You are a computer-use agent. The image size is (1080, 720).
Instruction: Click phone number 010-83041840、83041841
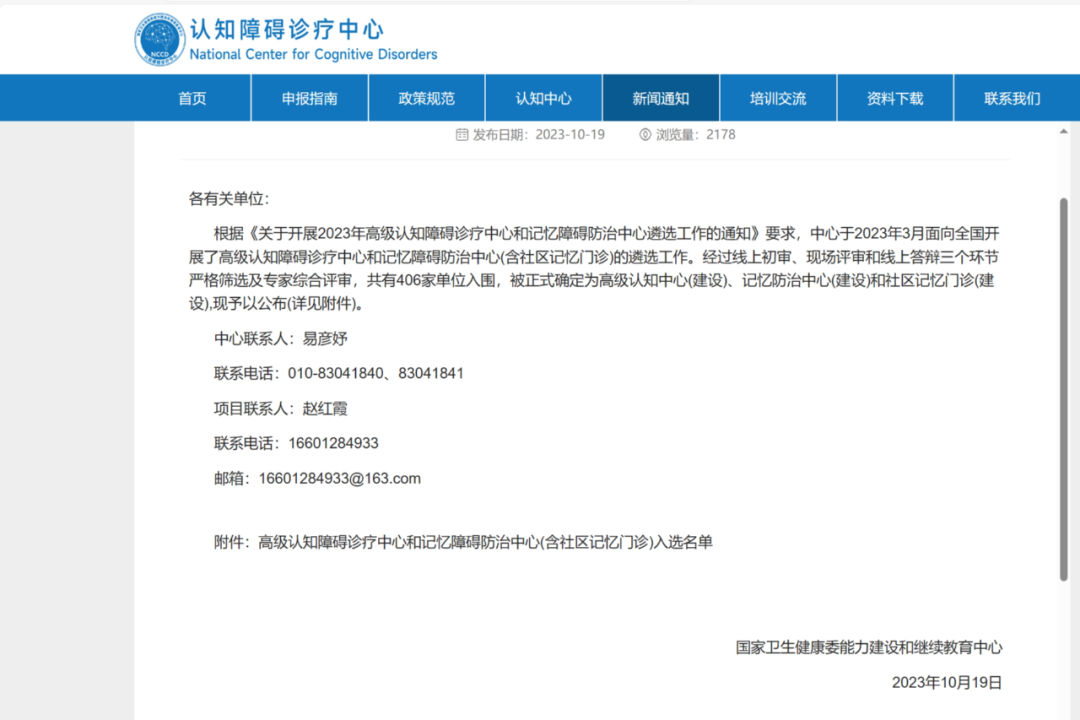[x=376, y=373]
